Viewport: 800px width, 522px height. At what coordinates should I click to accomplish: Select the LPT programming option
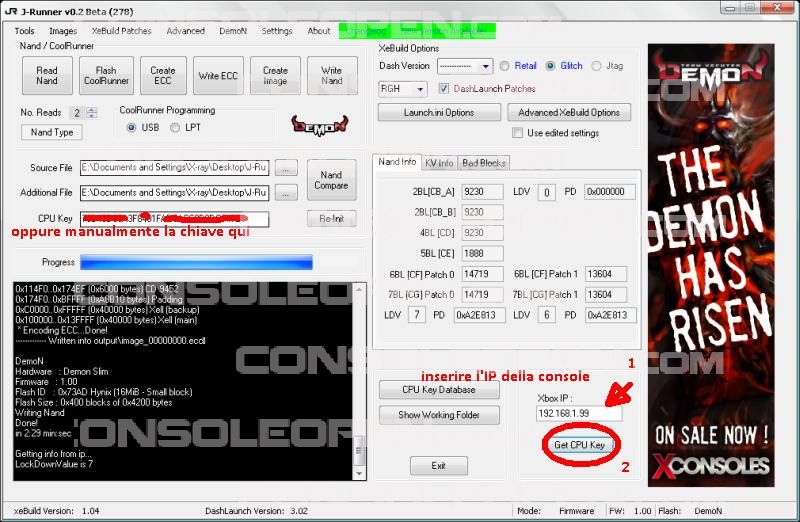[x=176, y=128]
